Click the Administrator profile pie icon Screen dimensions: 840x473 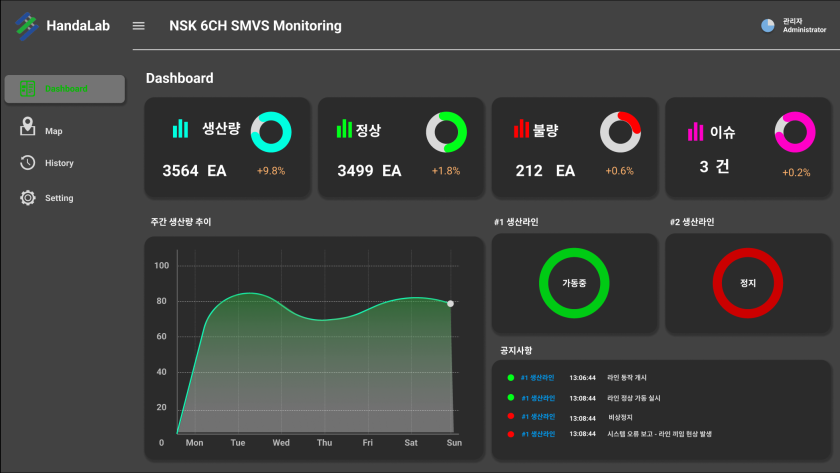tap(768, 26)
